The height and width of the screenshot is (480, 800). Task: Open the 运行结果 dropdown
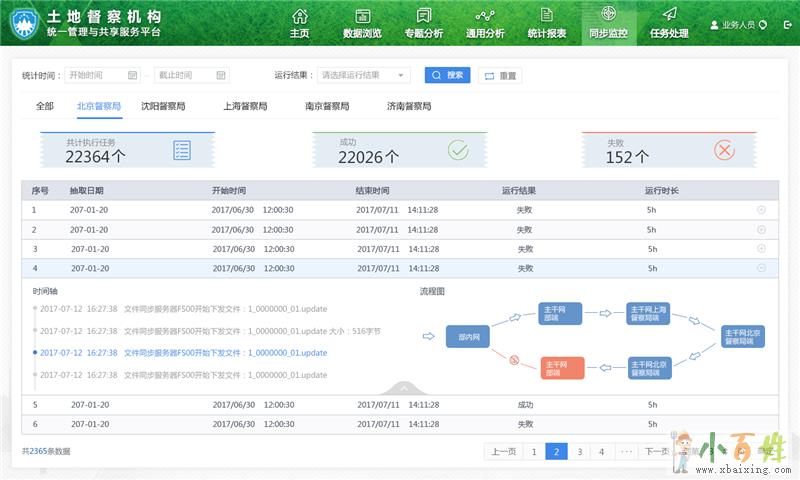363,75
